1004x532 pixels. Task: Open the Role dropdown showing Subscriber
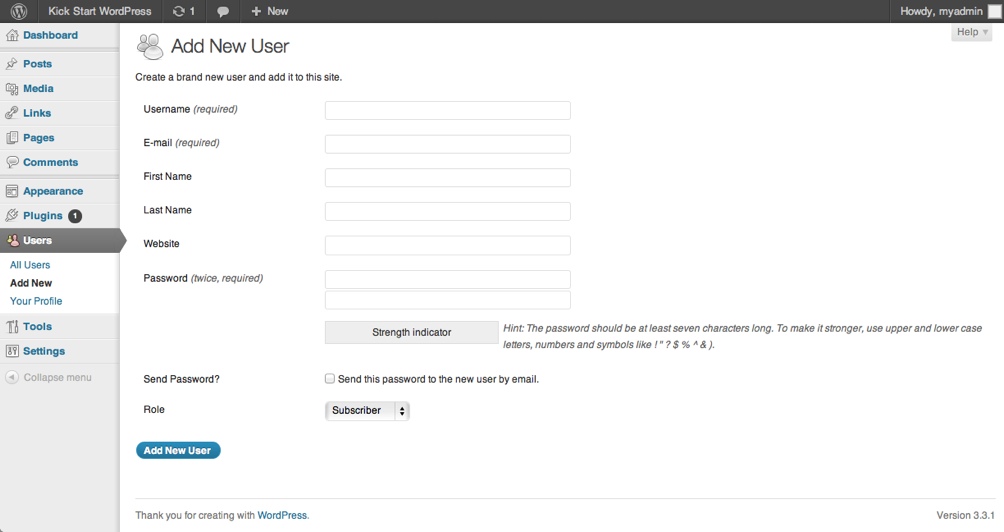[367, 411]
